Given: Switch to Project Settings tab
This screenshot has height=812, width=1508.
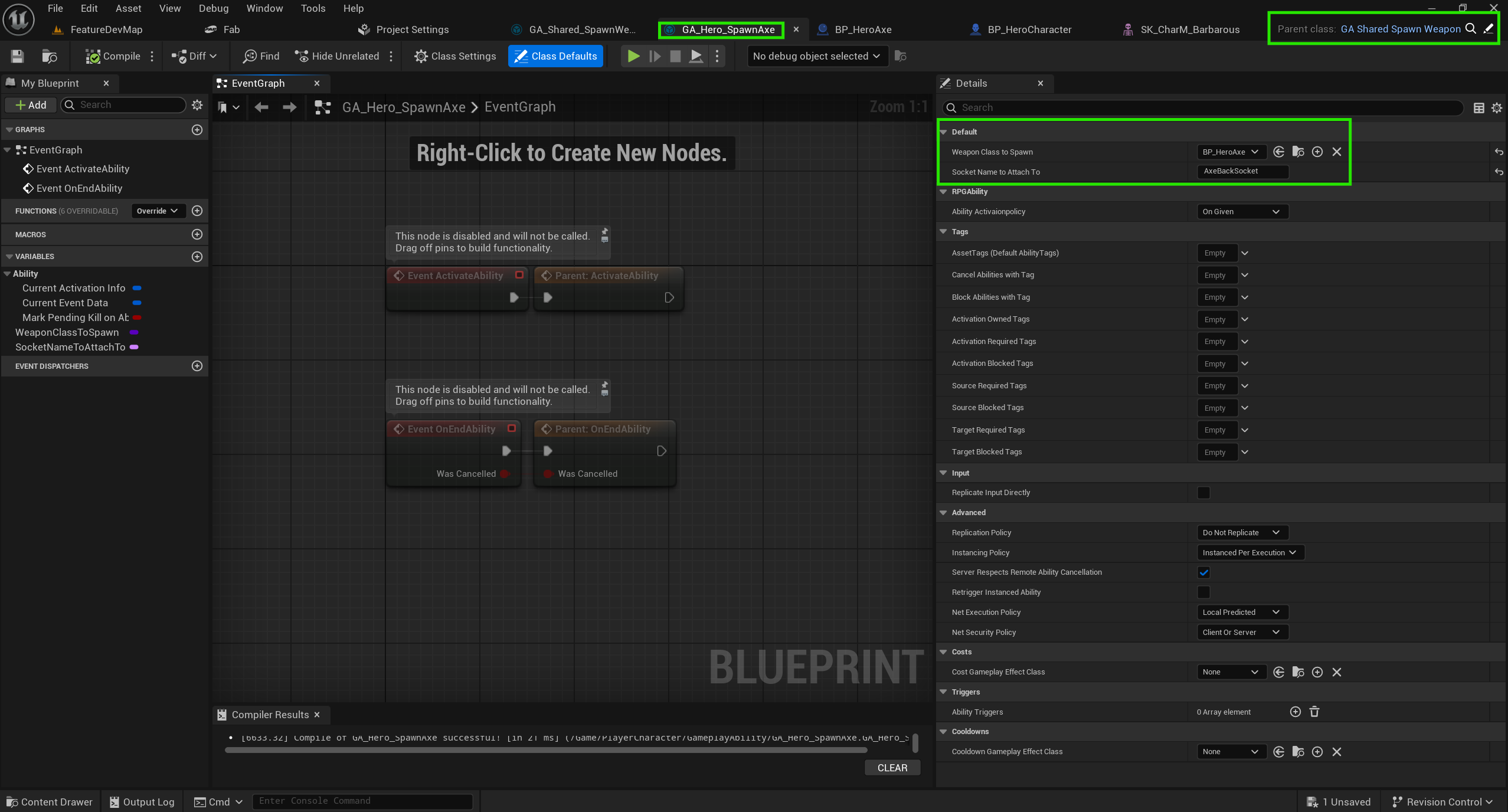Looking at the screenshot, I should [412, 30].
